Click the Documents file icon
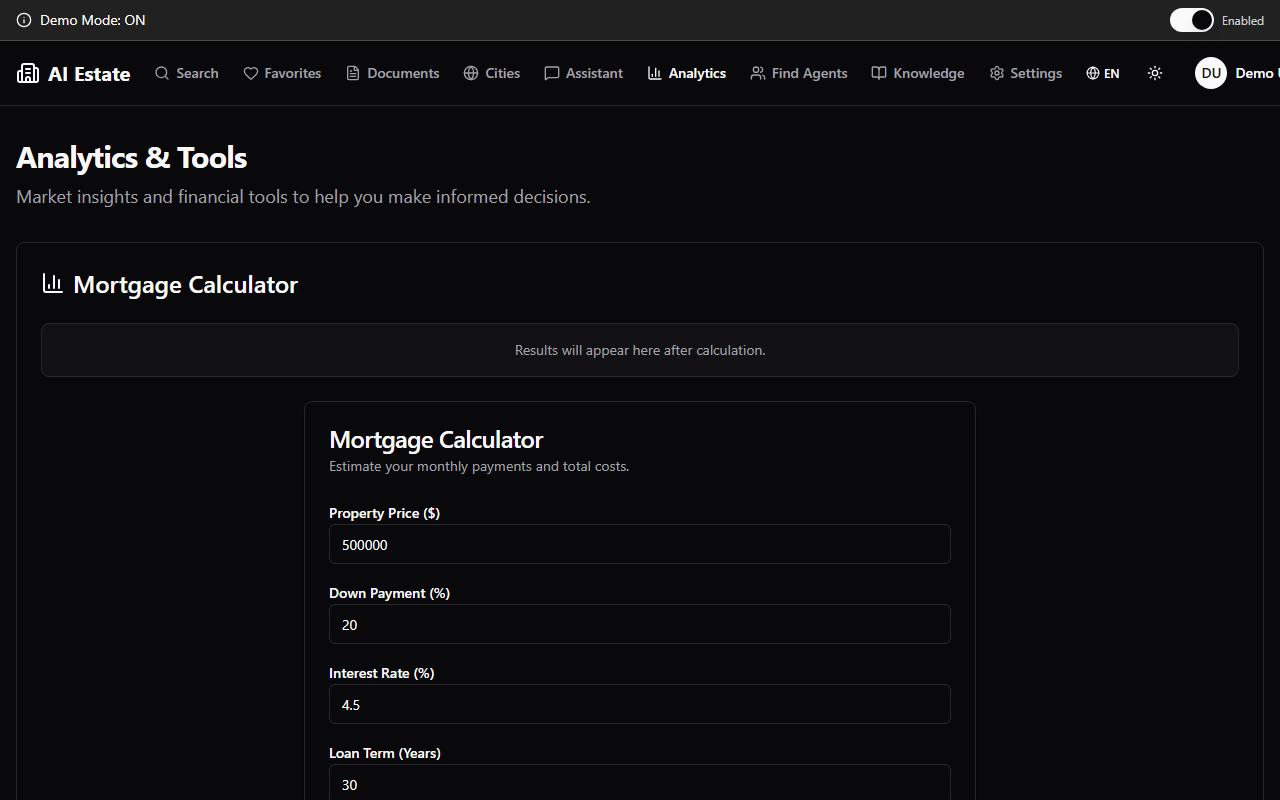The width and height of the screenshot is (1280, 800). tap(353, 73)
